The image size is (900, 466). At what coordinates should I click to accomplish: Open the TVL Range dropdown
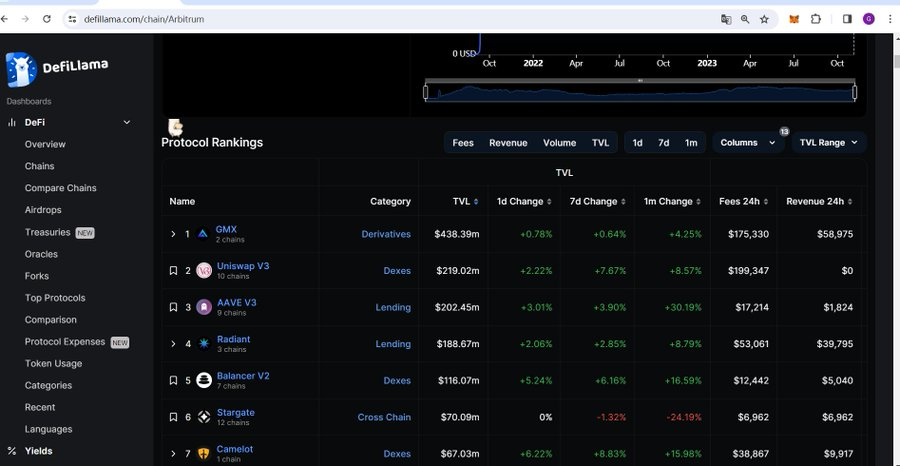tap(828, 143)
